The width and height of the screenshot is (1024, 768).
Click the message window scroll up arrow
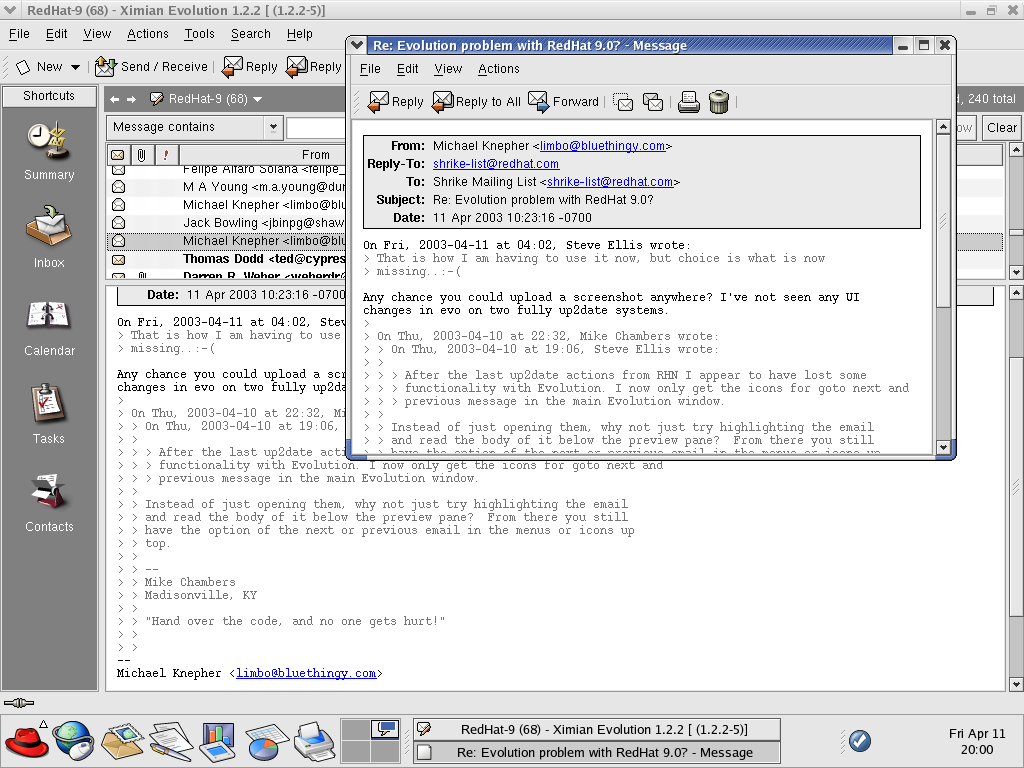click(x=942, y=127)
